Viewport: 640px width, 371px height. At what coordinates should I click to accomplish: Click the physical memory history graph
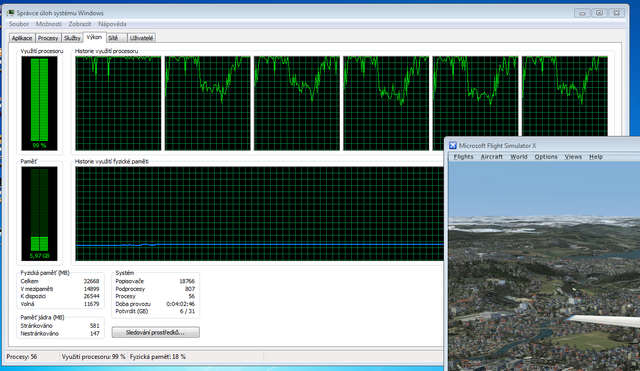point(260,213)
